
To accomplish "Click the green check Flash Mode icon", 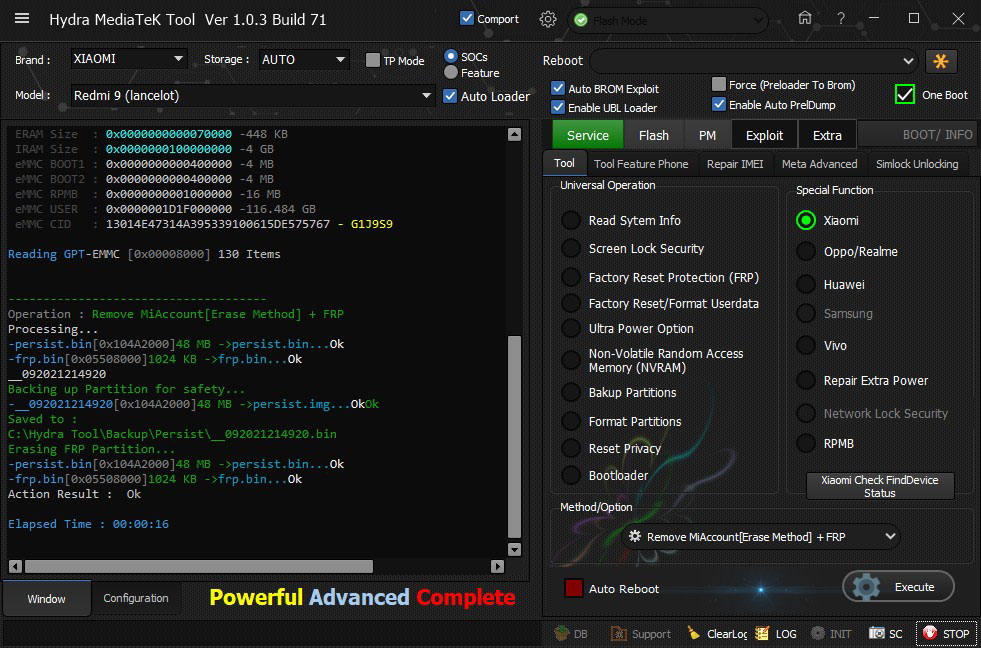I will [581, 21].
